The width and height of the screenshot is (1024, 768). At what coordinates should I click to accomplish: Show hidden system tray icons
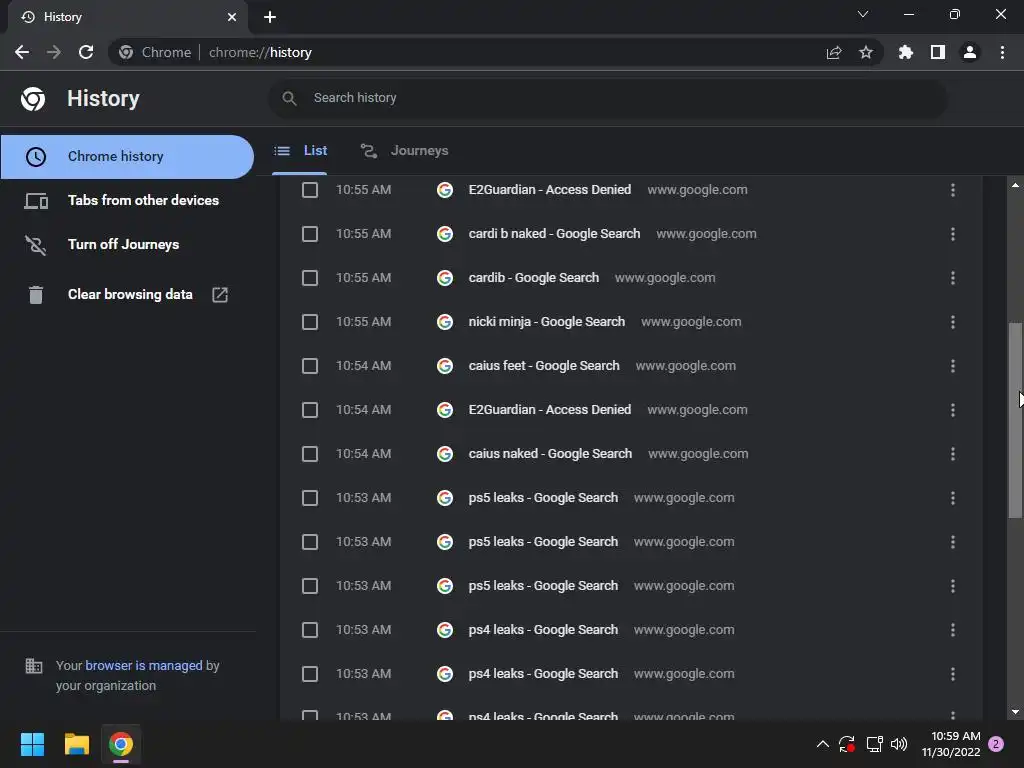coord(823,744)
